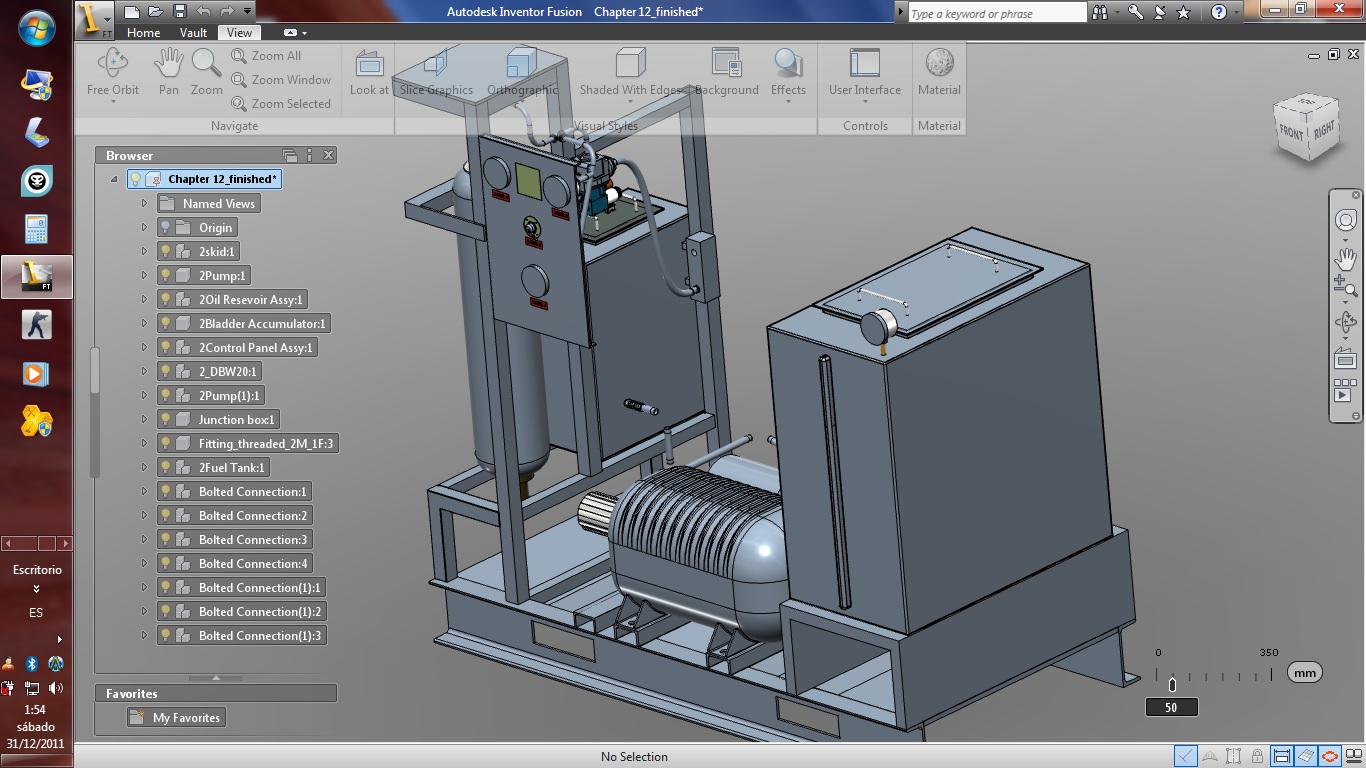Open the Material editor
The image size is (1366, 768).
[x=938, y=70]
